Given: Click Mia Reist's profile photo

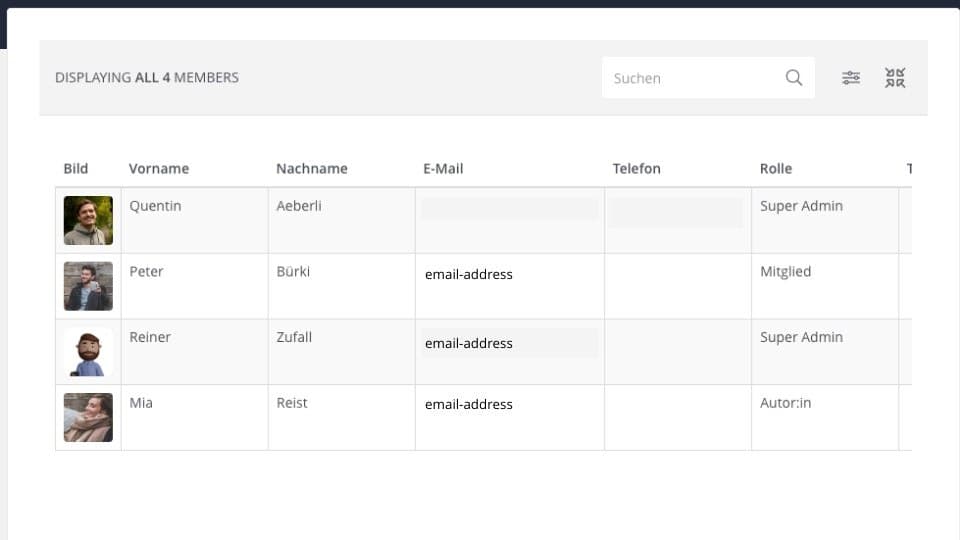Looking at the screenshot, I should click(x=88, y=418).
